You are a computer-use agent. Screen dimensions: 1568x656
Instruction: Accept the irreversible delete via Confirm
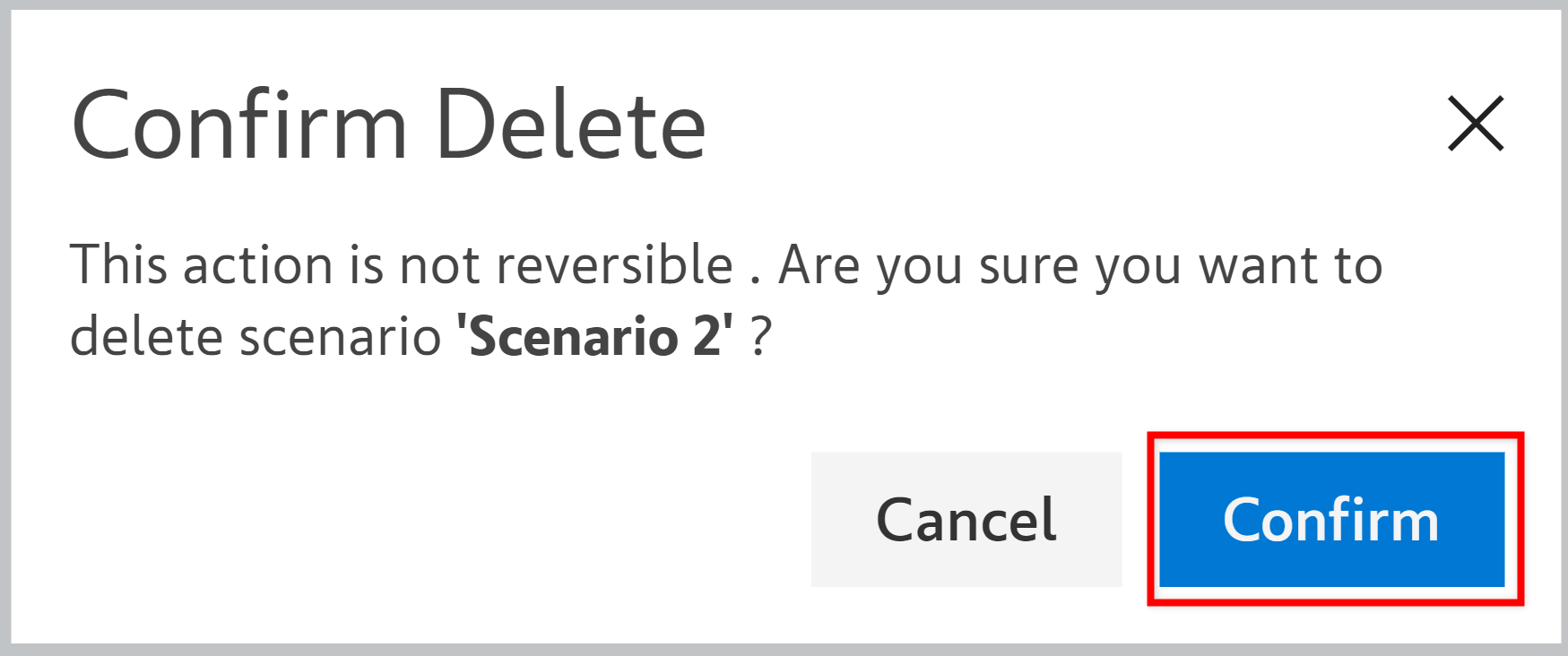pos(1331,520)
